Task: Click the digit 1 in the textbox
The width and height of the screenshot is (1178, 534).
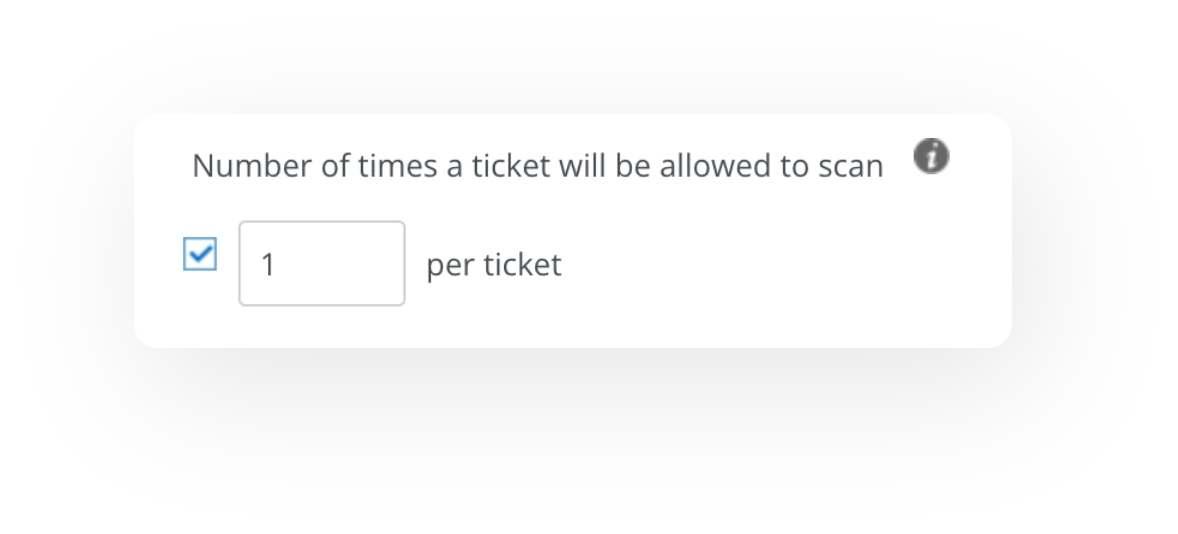Action: tap(268, 264)
